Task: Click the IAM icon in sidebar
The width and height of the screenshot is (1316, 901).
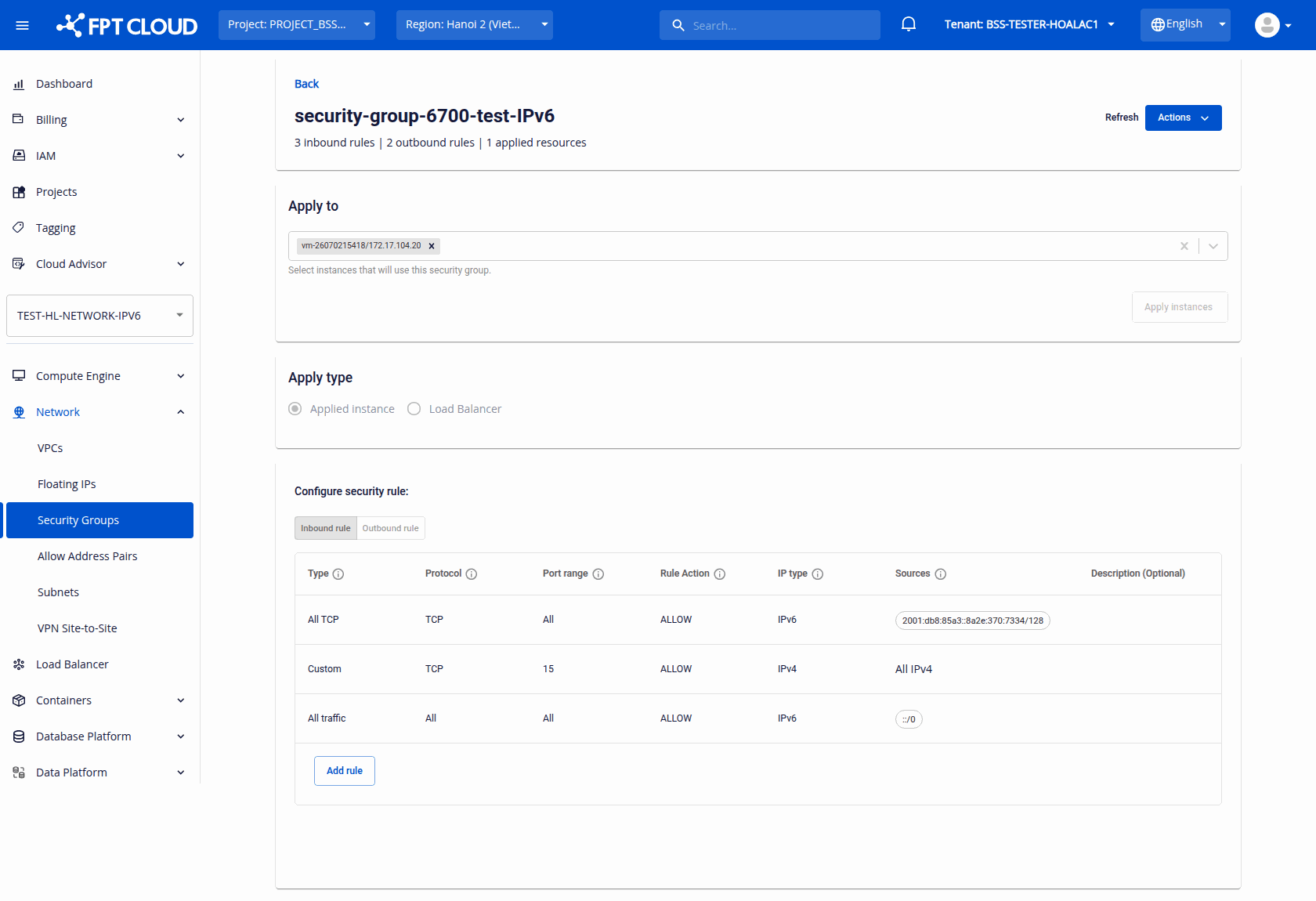Action: click(19, 156)
